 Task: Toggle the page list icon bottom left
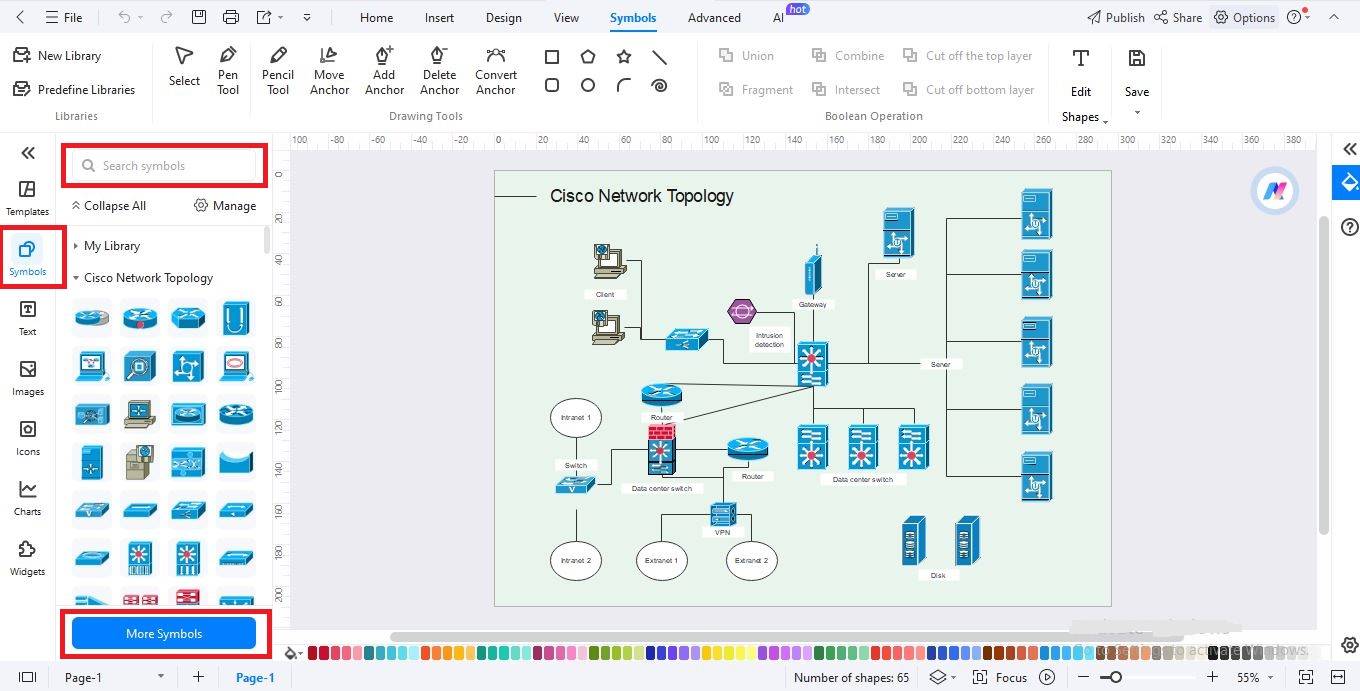coord(27,677)
